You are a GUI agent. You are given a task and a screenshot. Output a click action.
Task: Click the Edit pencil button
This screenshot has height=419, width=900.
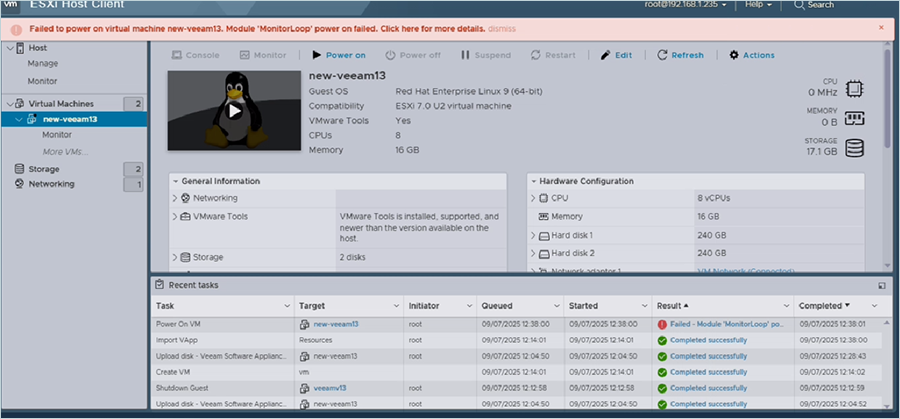(x=616, y=55)
